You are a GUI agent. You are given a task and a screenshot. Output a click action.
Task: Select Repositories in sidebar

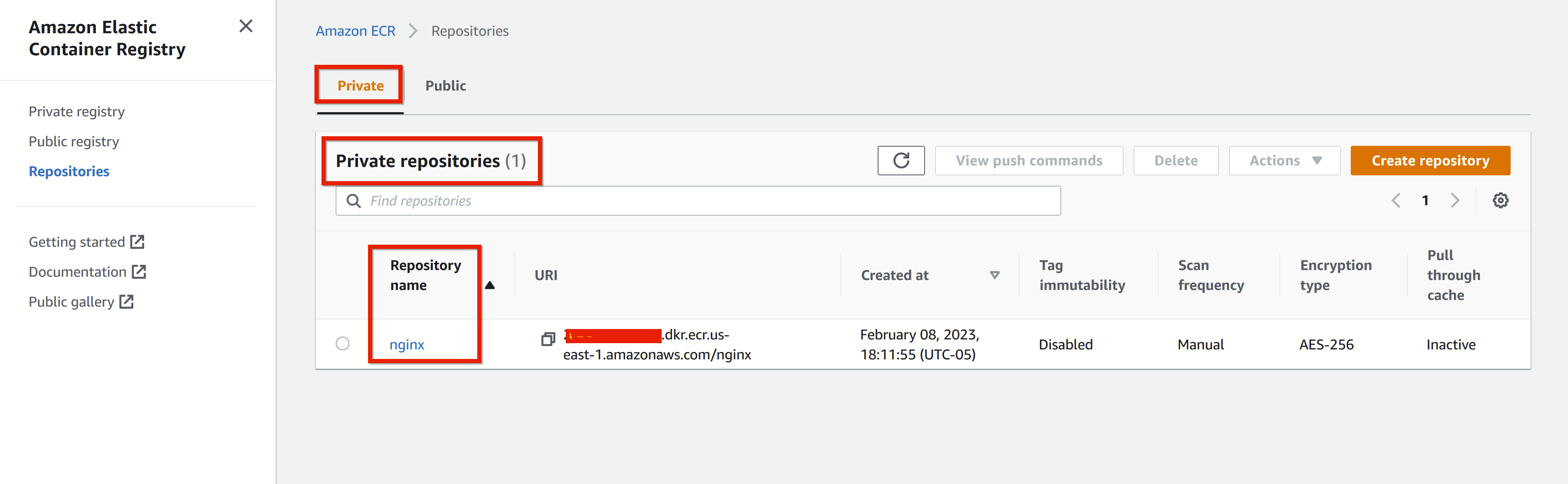pos(69,171)
